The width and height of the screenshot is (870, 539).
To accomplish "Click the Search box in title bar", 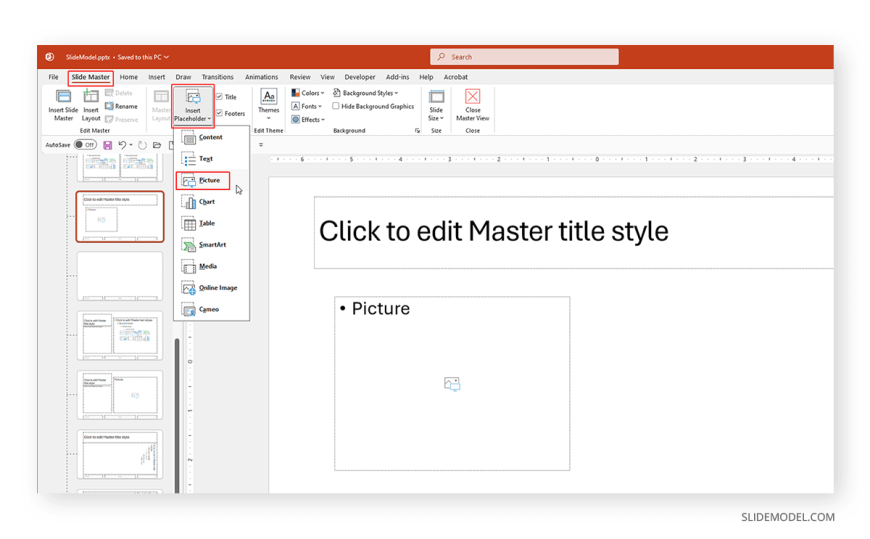I will [x=524, y=57].
